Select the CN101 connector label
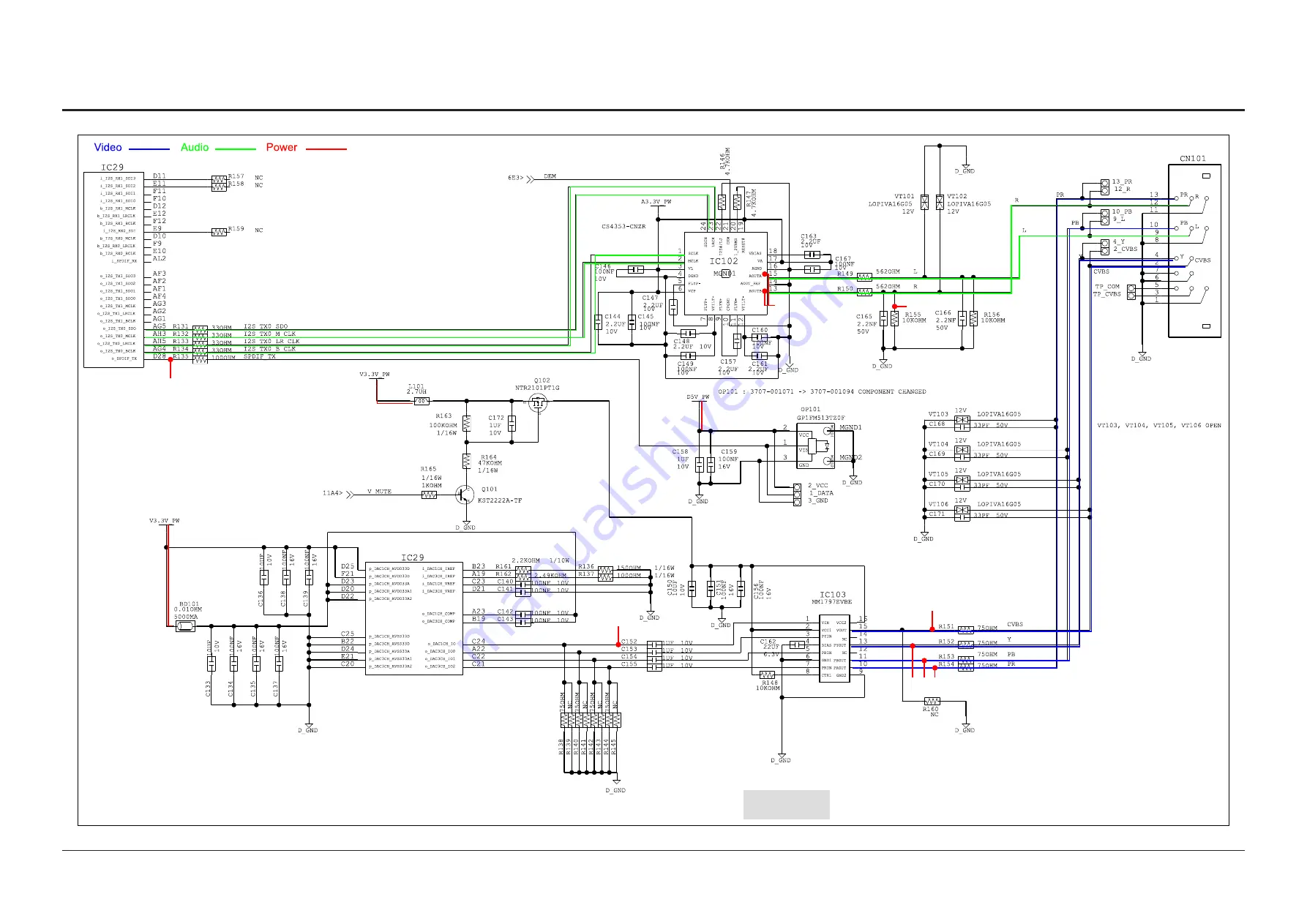The image size is (1307, 924). (x=1193, y=159)
